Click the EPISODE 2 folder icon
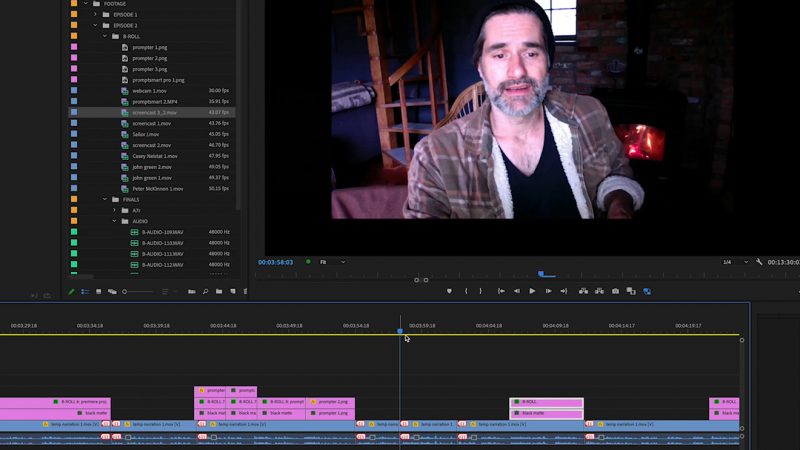This screenshot has width=800, height=450. 106,26
